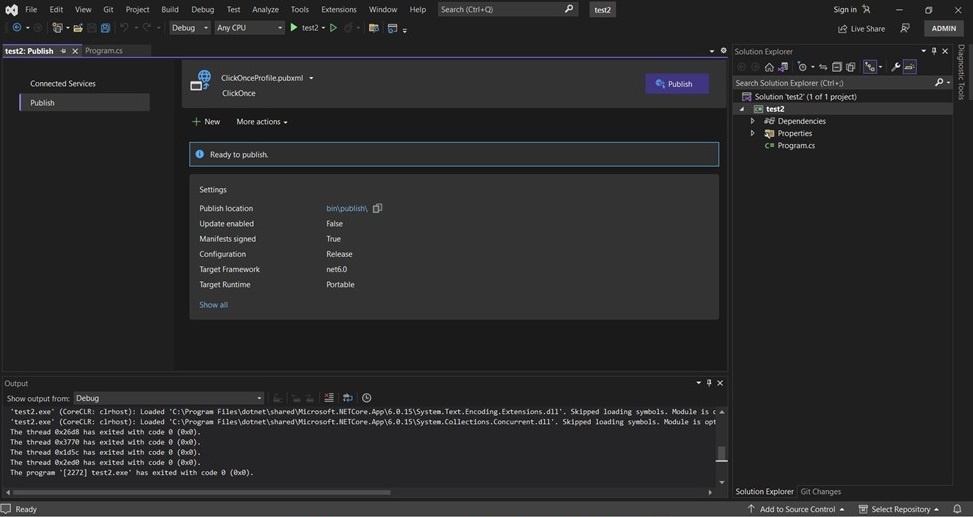973x517 pixels.
Task: Click the Search (Ctrl+Q) box
Action: click(508, 9)
